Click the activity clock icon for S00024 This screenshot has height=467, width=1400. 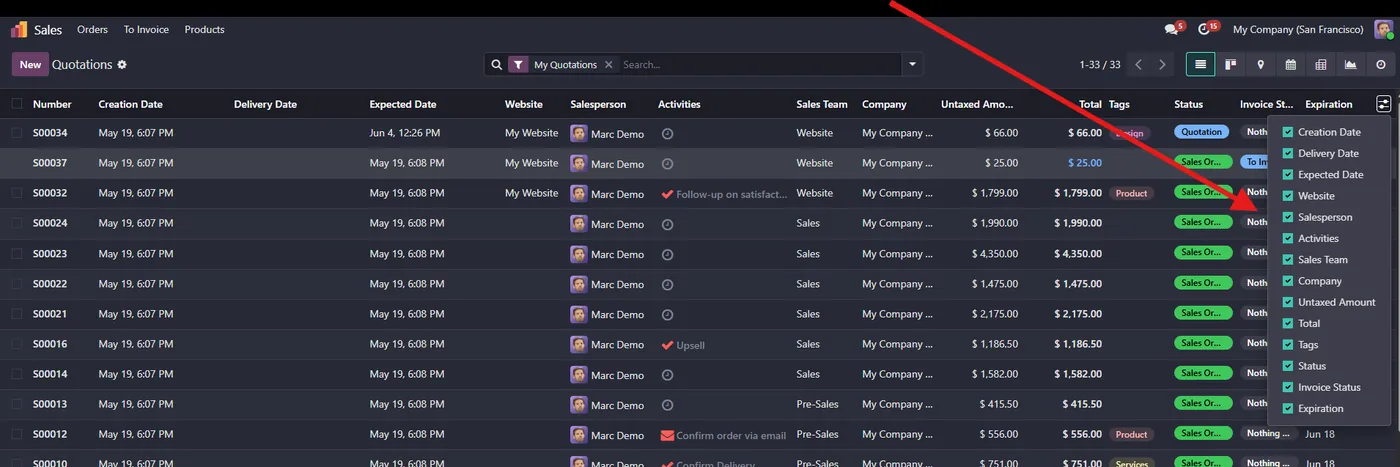pos(667,224)
